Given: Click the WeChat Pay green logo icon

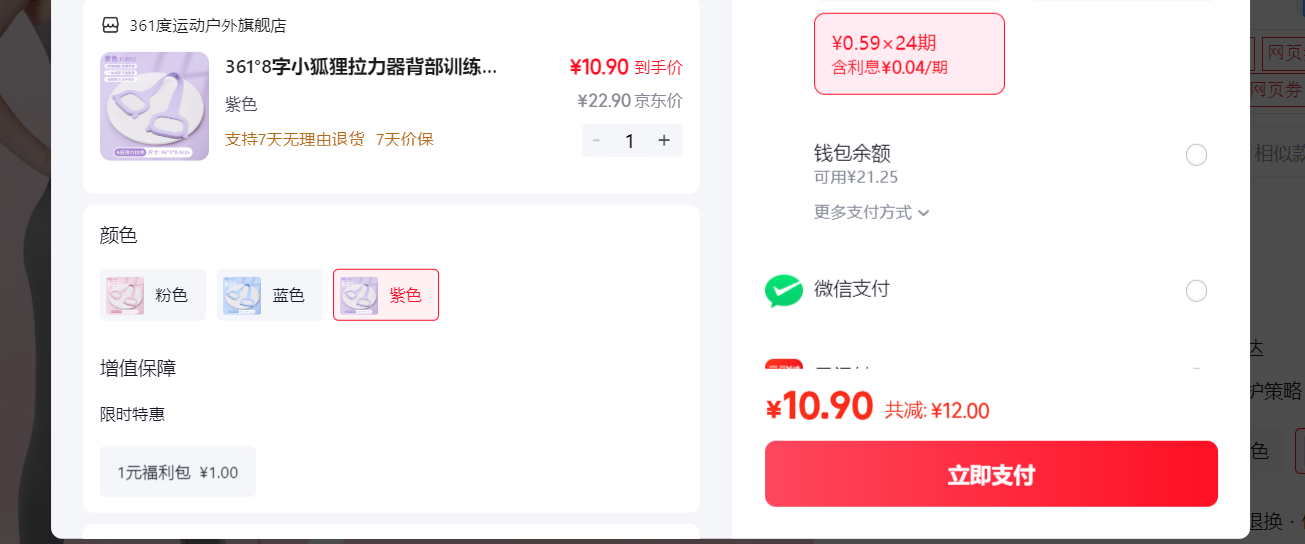Looking at the screenshot, I should click(784, 291).
